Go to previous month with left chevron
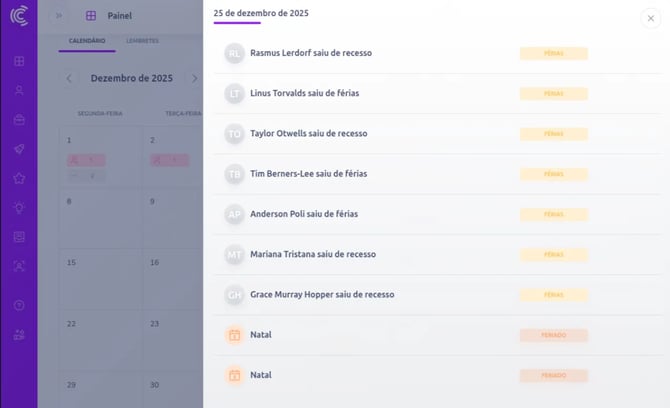Viewport: 670px width, 408px height. pos(69,78)
